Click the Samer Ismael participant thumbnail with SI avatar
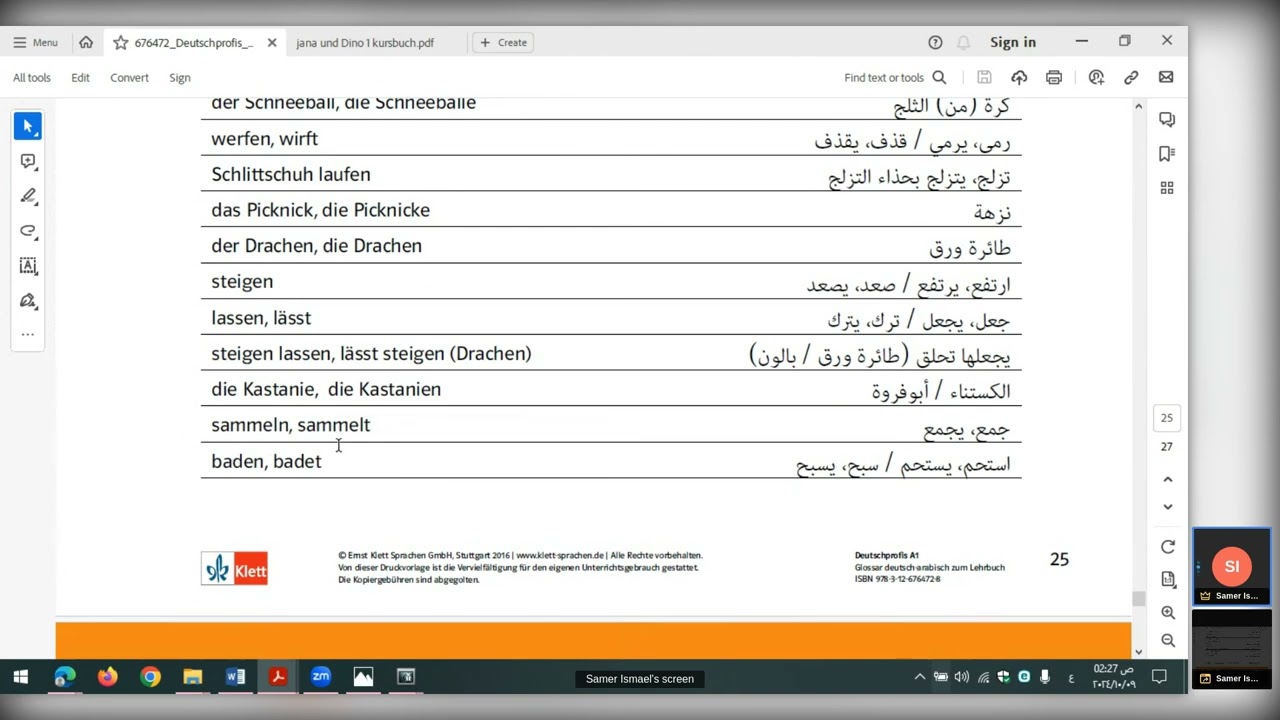The height and width of the screenshot is (720, 1280). pyautogui.click(x=1231, y=567)
